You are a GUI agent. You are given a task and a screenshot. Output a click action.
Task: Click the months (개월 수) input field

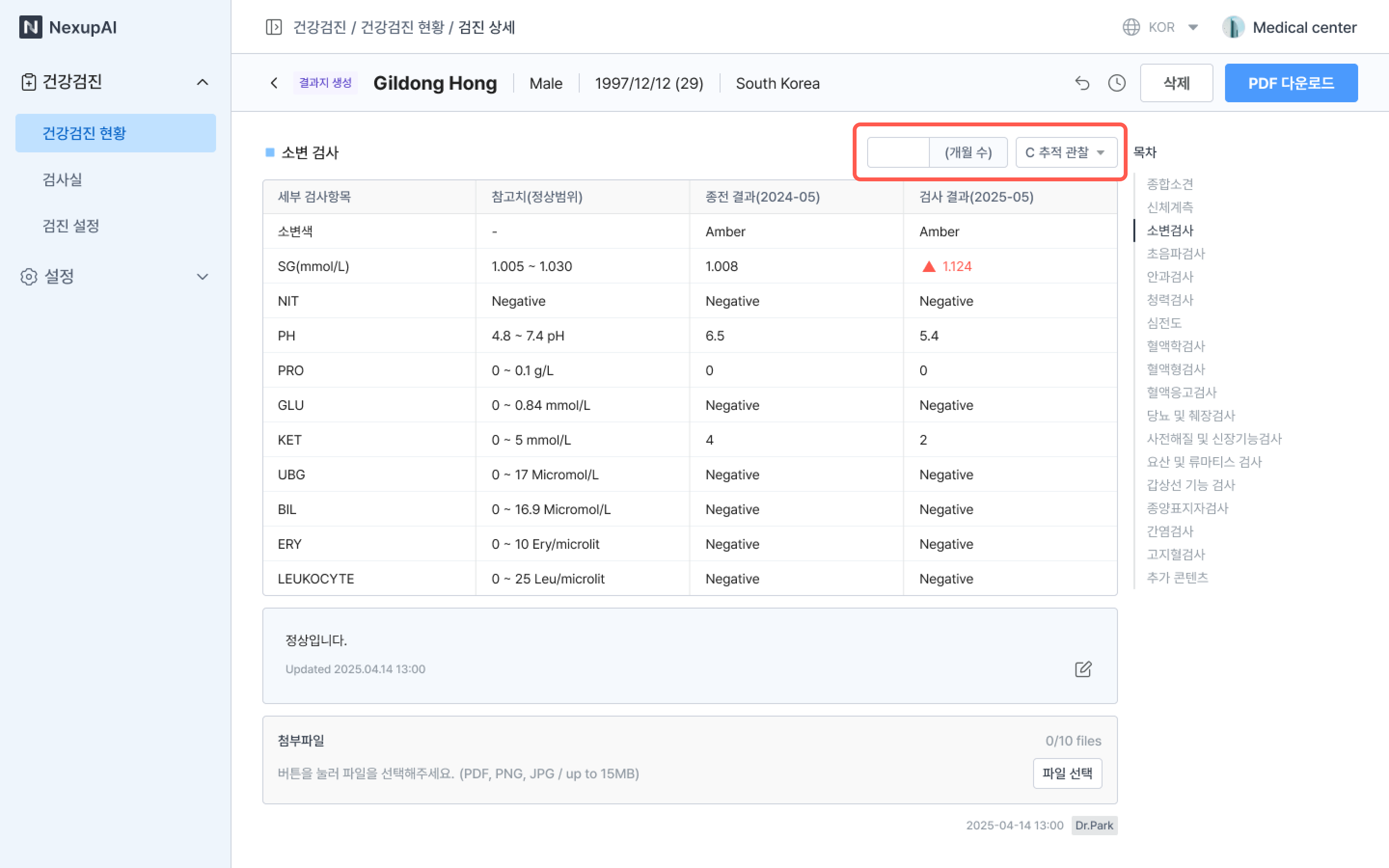(898, 153)
